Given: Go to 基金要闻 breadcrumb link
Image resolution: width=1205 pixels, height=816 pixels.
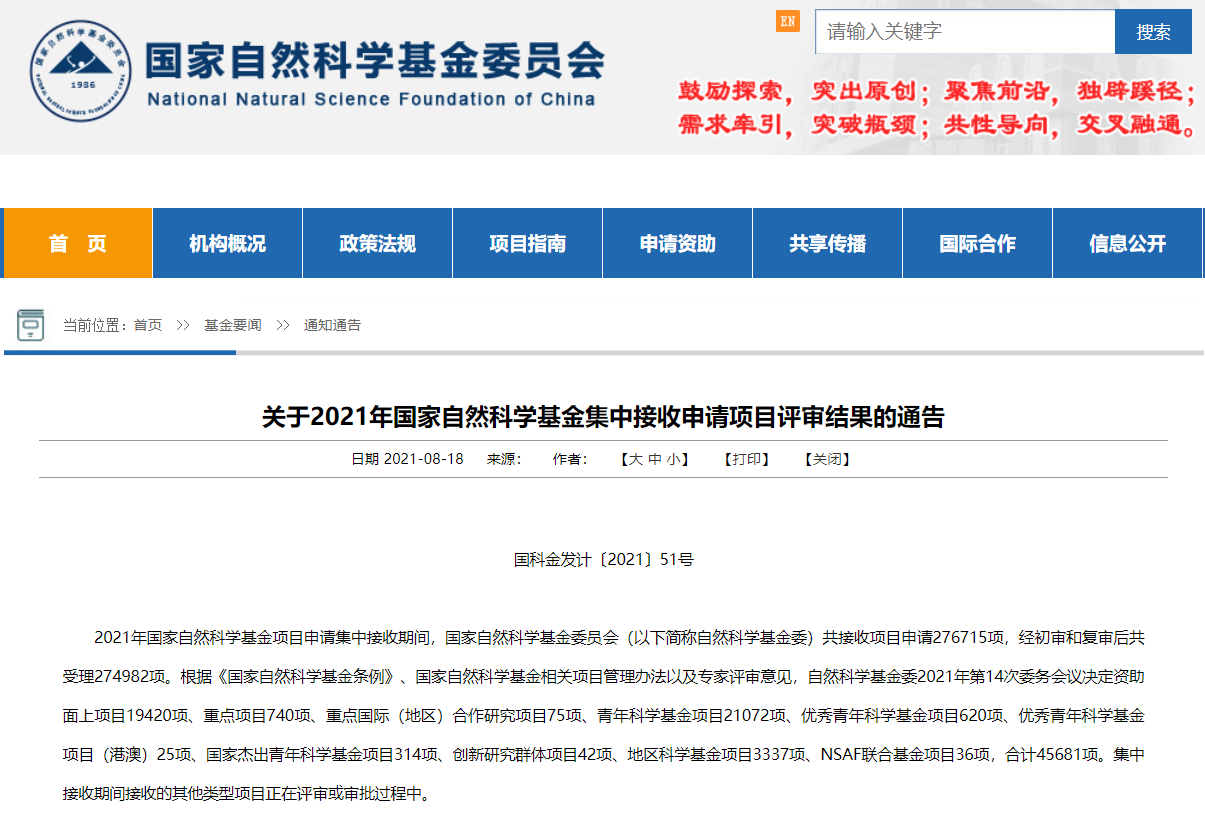Looking at the screenshot, I should (x=233, y=325).
